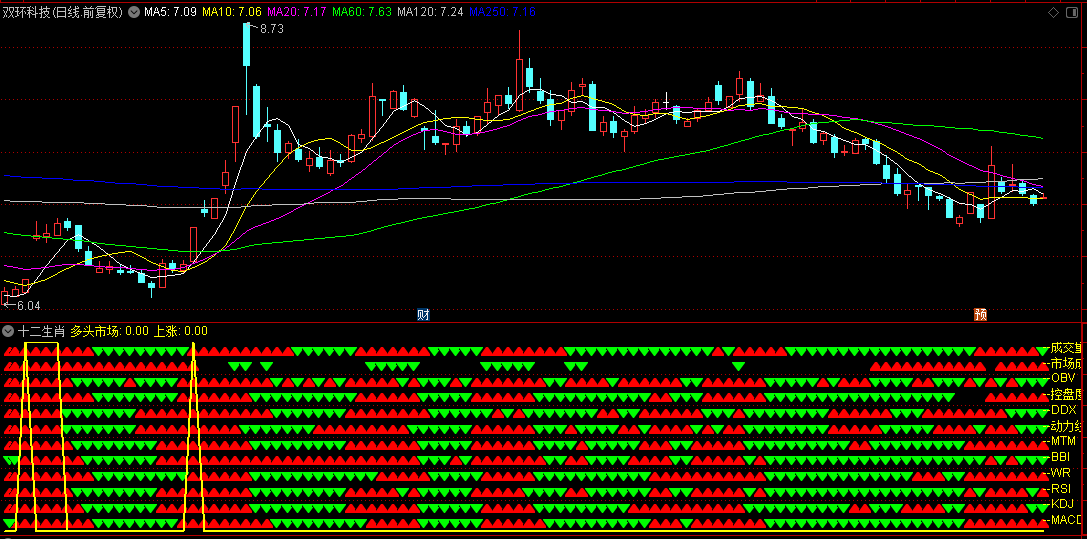Click the blue 财 marker on timeline
This screenshot has height=539, width=1087.
(x=423, y=315)
